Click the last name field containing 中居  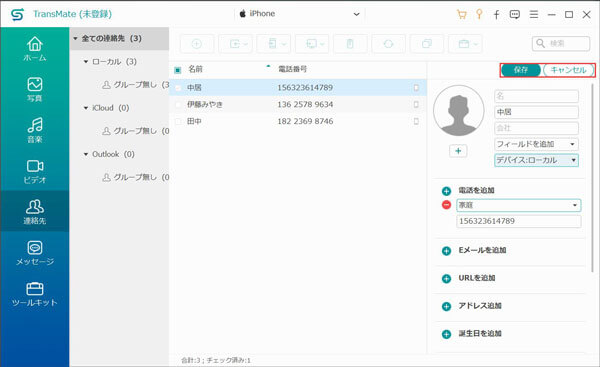[536, 112]
